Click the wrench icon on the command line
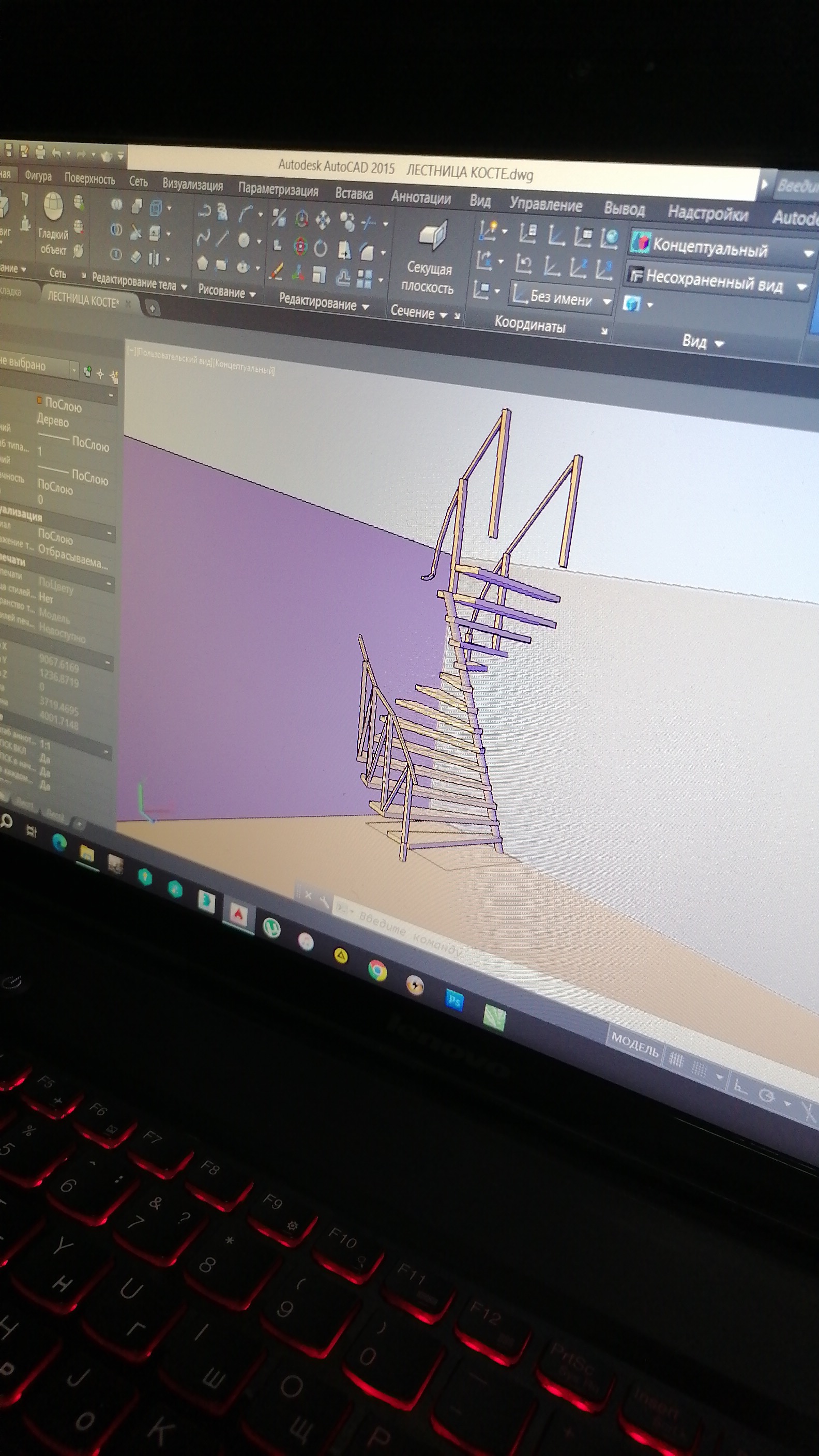This screenshot has width=819, height=1456. [324, 902]
